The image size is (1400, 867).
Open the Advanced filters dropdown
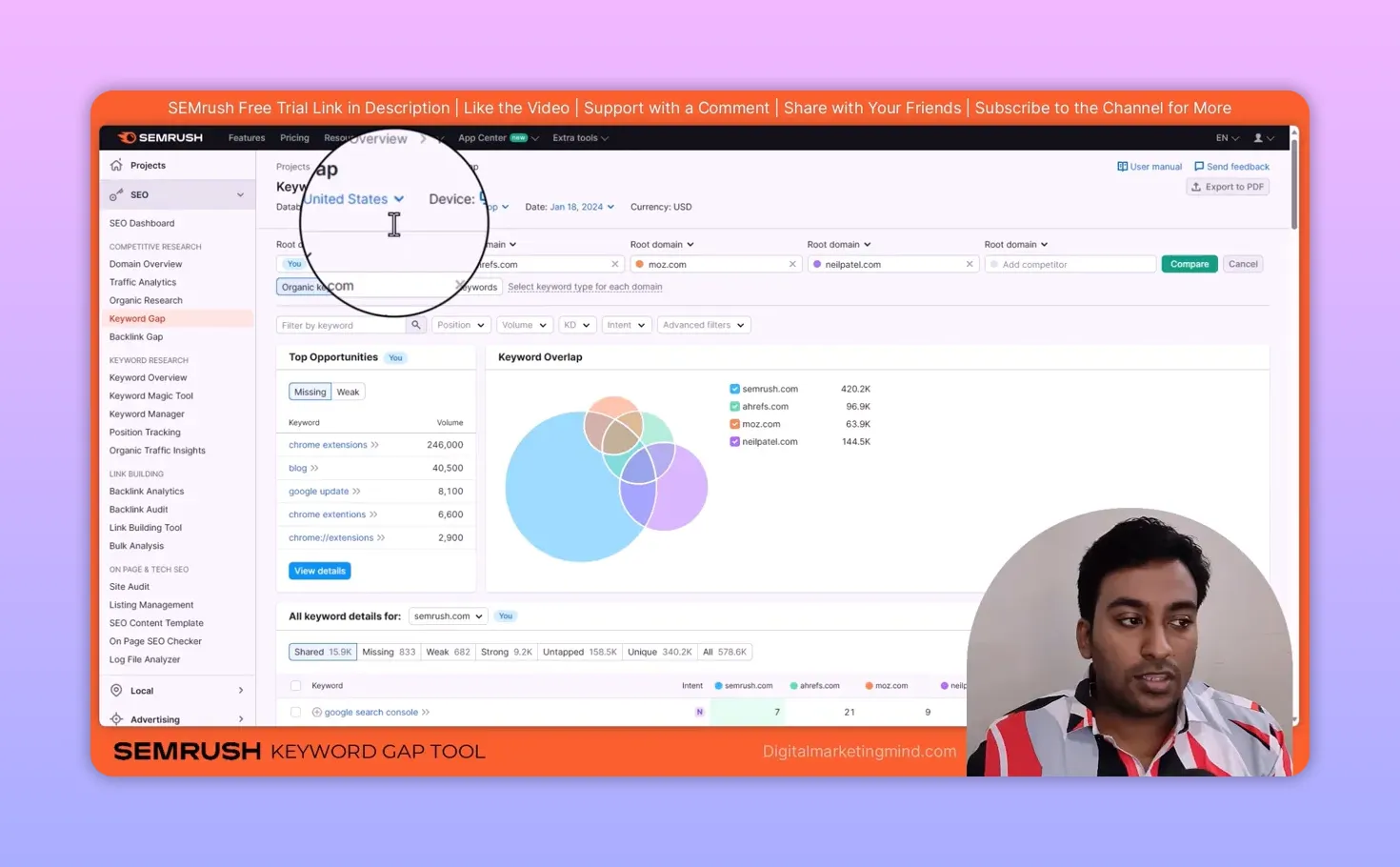point(703,325)
